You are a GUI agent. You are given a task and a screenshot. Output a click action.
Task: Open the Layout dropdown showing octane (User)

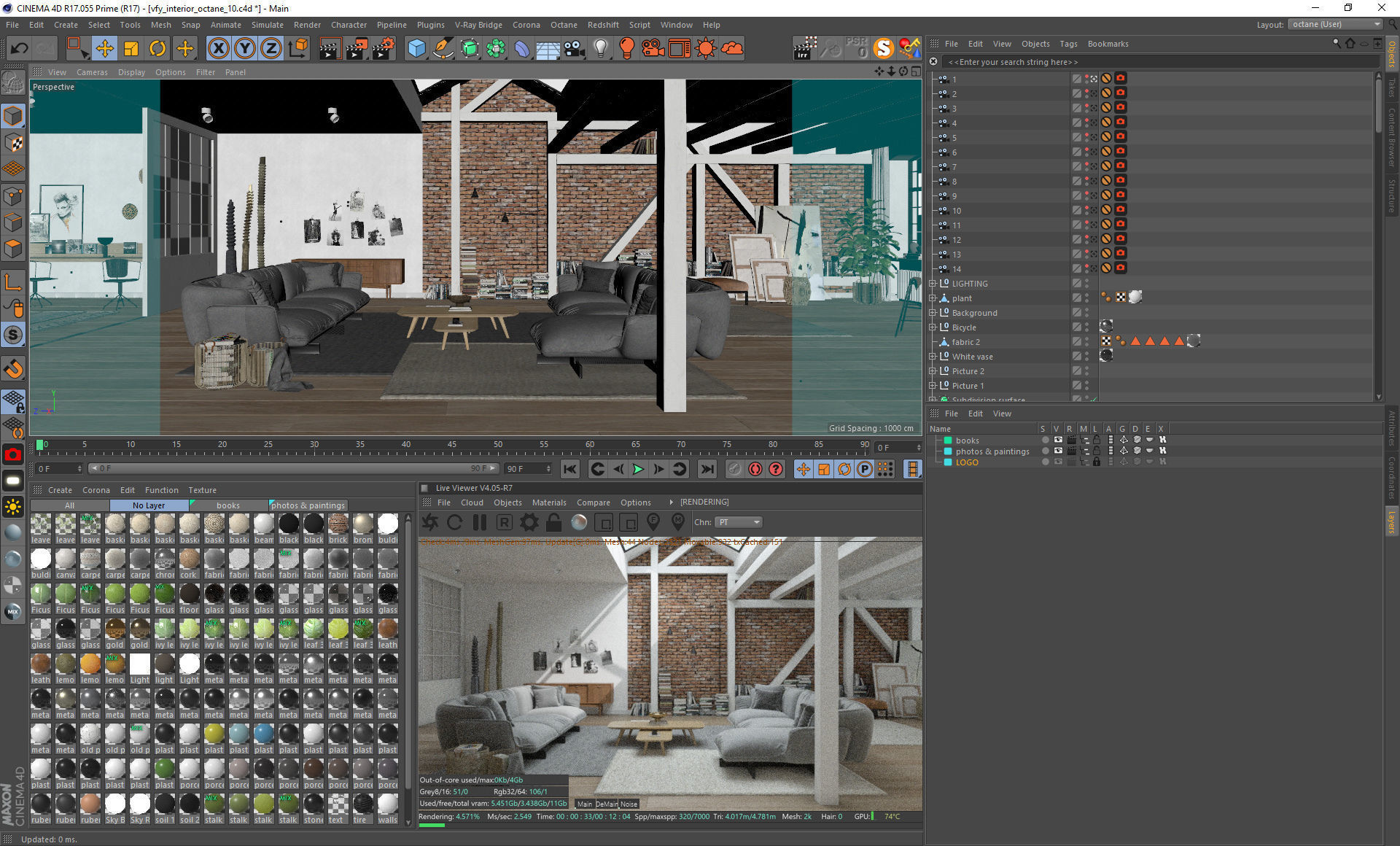pyautogui.click(x=1334, y=24)
